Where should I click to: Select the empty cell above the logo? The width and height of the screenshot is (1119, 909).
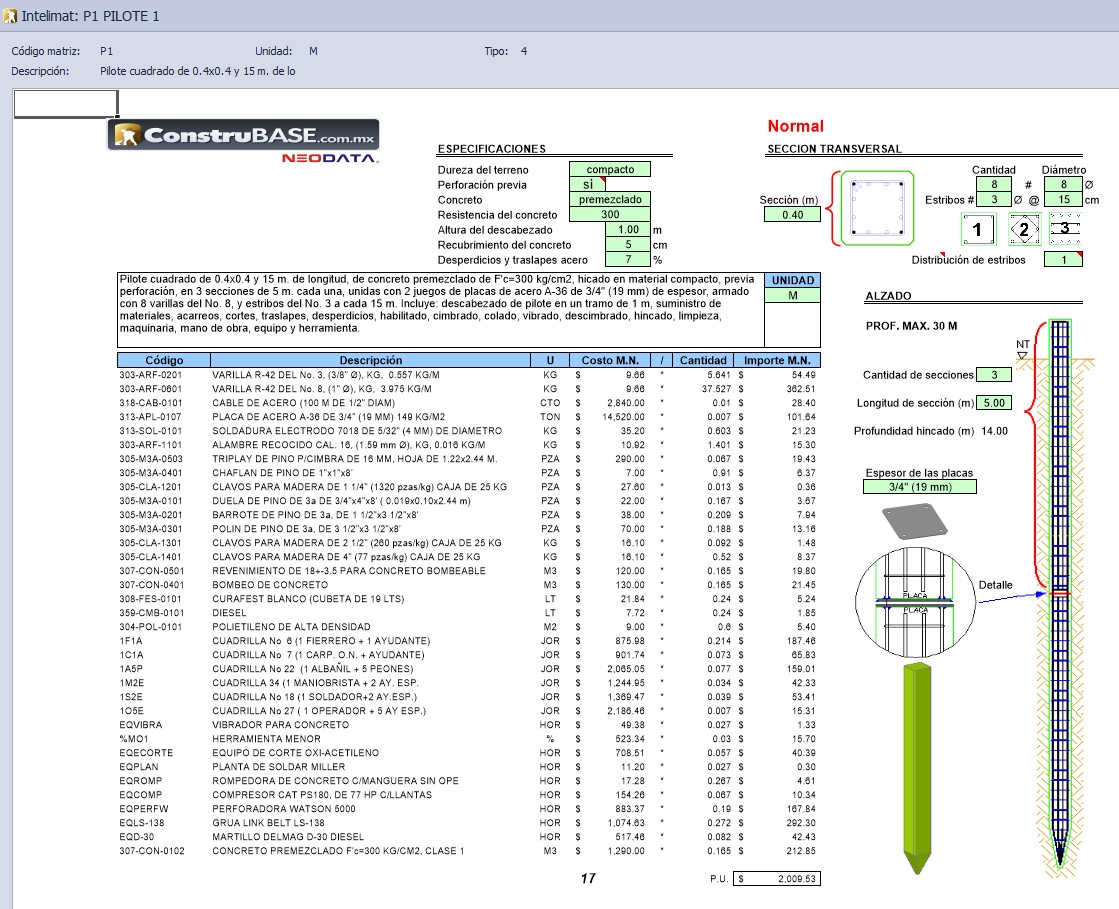(x=66, y=103)
